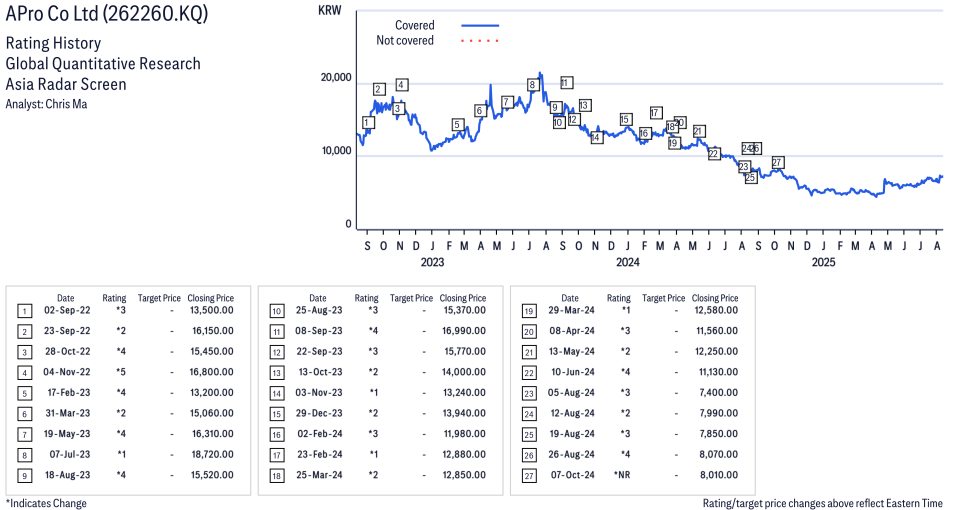This screenshot has height=510, width=954.
Task: Select the 03-Nov-23 date cell
Action: [319, 393]
